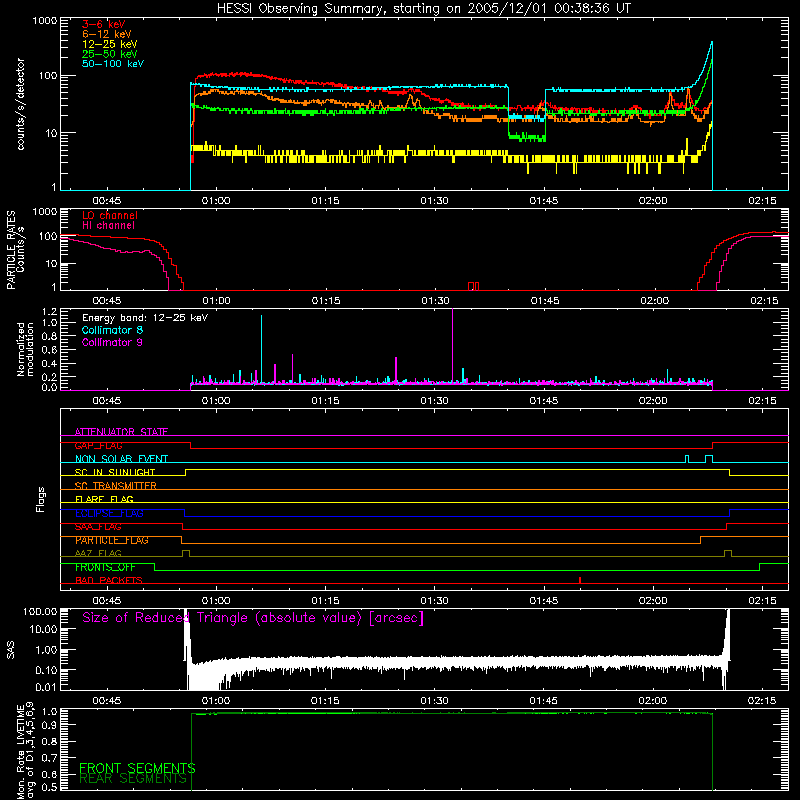Viewport: 800px width, 800px height.
Task: Click the BAD_PACKETS flag label
Action: pyautogui.click(x=109, y=581)
